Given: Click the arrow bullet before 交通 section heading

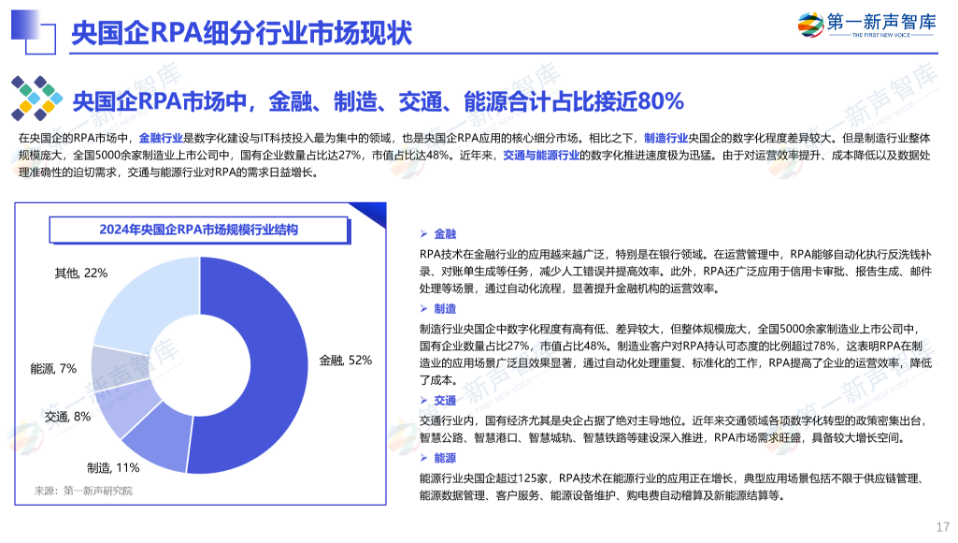Looking at the screenshot, I should tap(423, 400).
